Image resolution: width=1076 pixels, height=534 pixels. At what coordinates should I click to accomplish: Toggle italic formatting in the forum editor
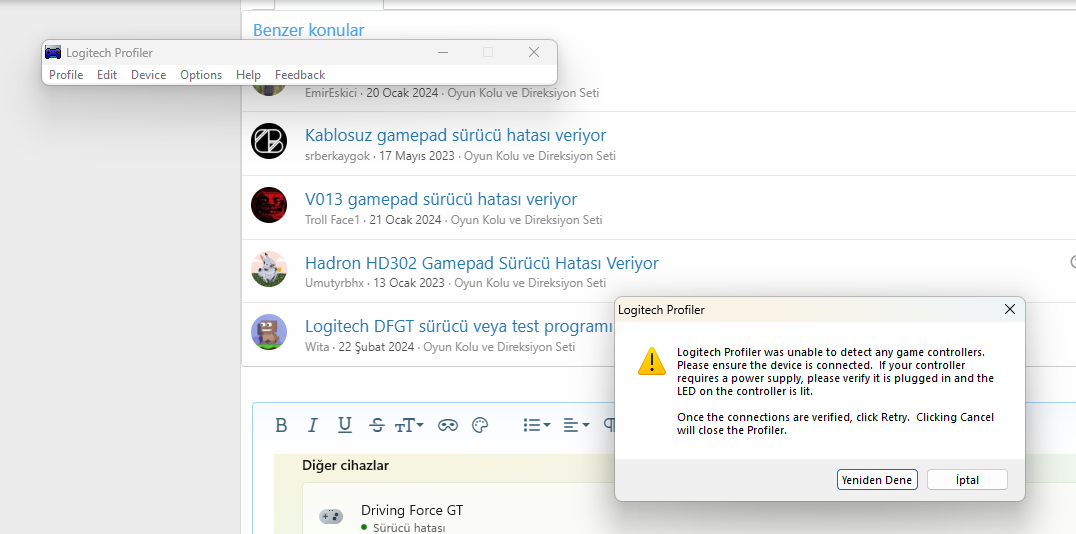[312, 426]
